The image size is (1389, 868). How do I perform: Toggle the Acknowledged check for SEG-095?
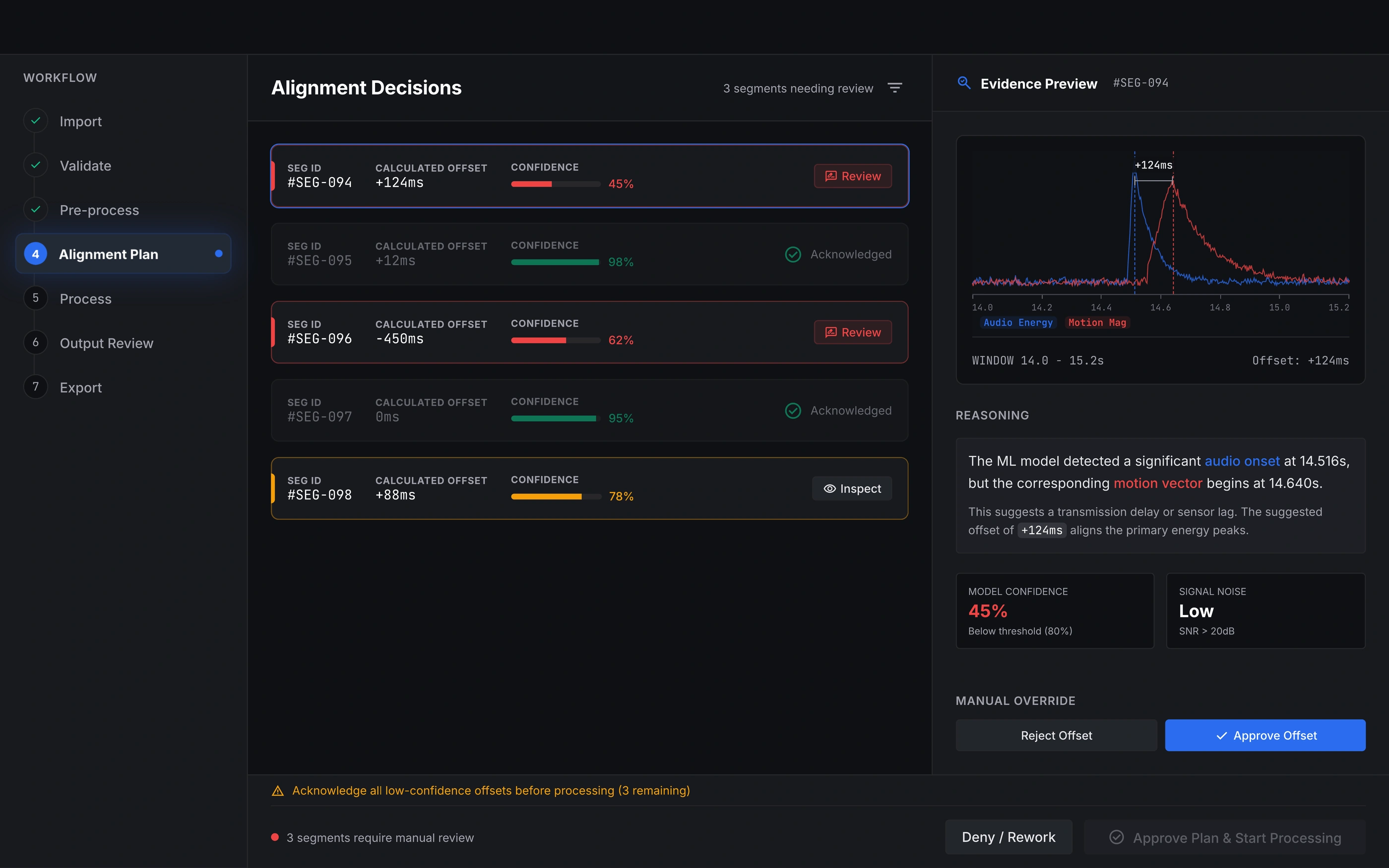793,254
